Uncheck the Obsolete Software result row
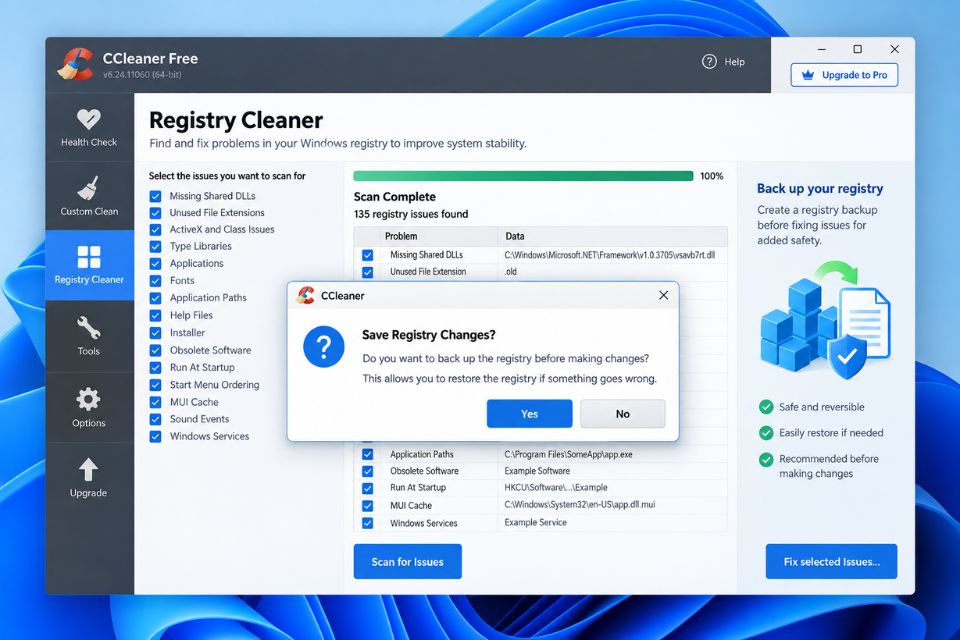Image resolution: width=960 pixels, height=640 pixels. coord(367,471)
